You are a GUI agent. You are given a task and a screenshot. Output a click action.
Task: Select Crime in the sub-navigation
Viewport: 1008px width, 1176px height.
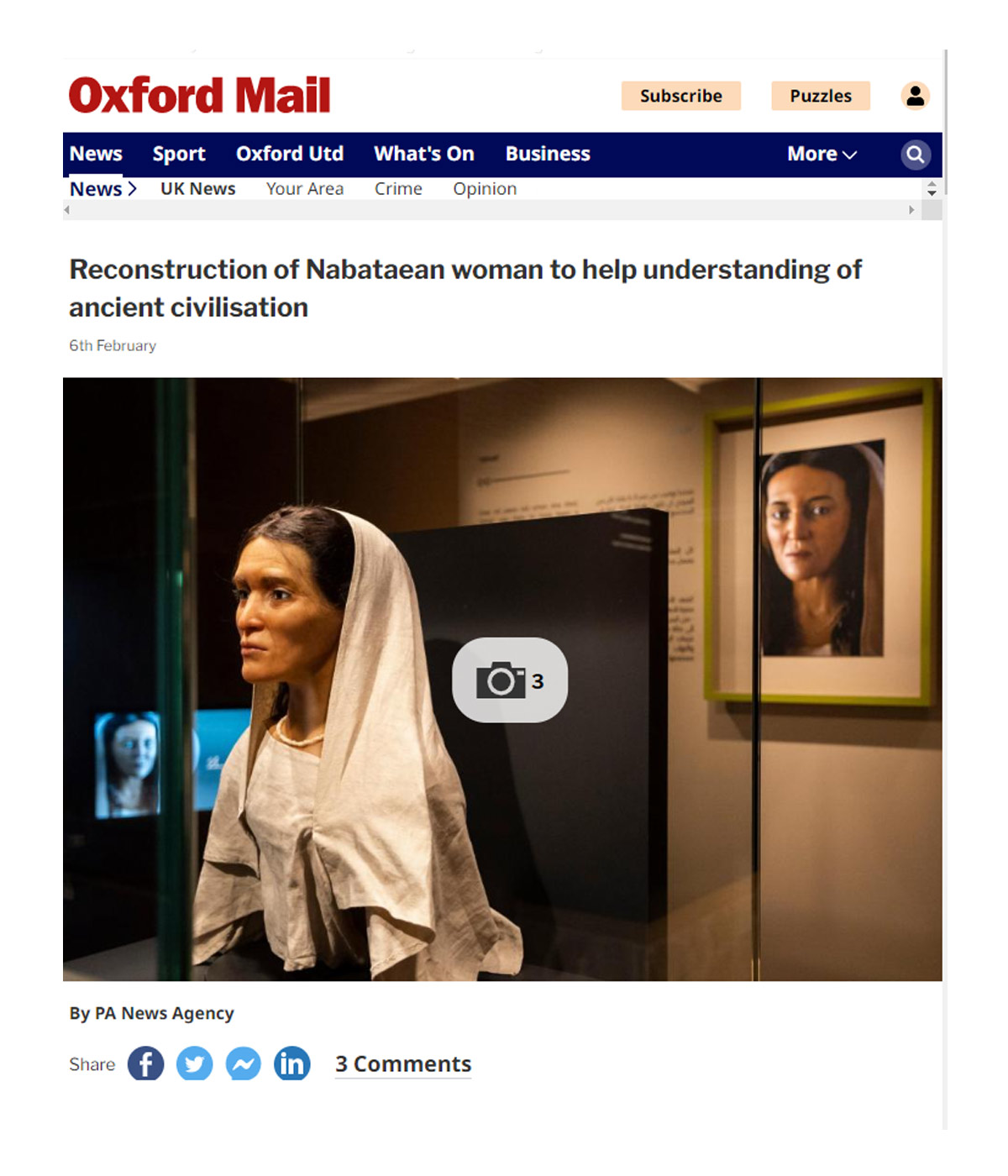(398, 189)
